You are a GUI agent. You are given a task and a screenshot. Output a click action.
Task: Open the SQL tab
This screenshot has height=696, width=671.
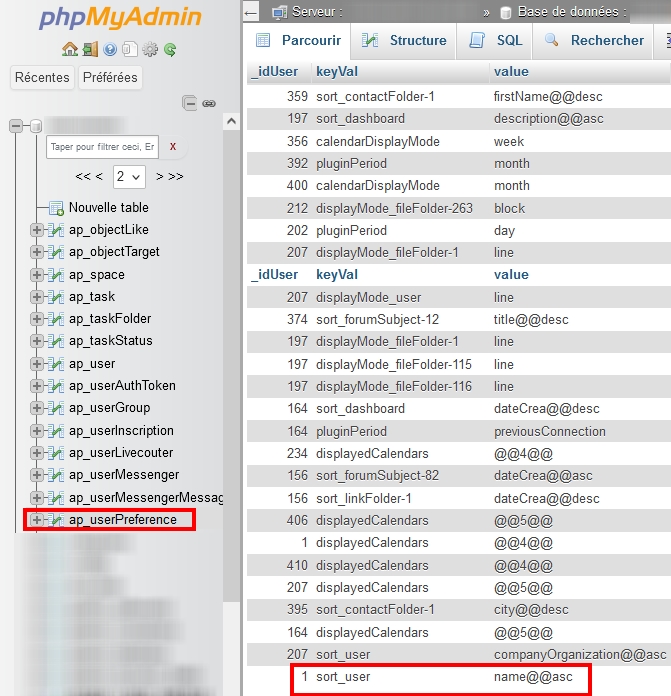[x=498, y=41]
